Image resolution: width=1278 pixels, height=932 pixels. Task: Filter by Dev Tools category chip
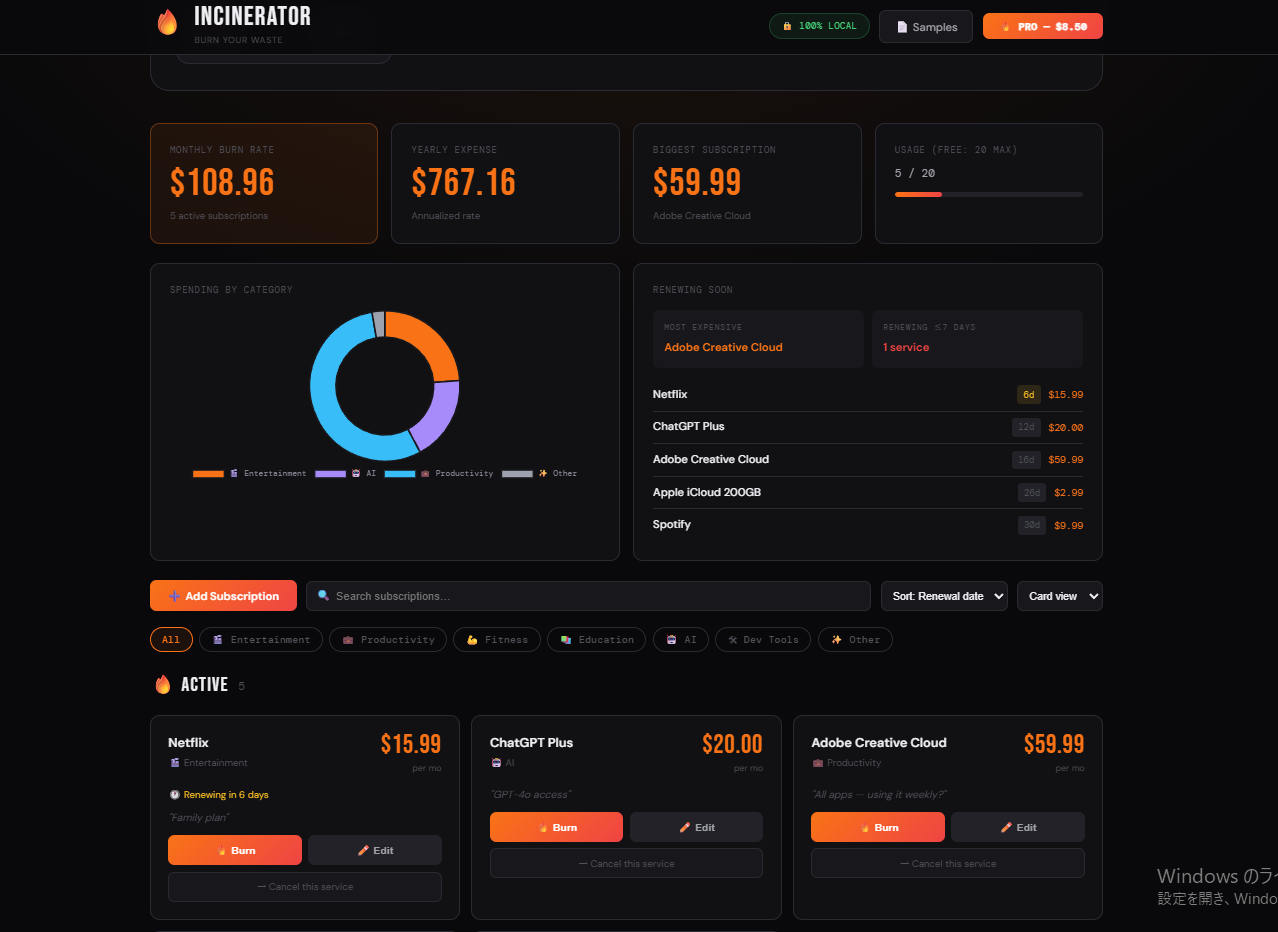[x=763, y=640]
